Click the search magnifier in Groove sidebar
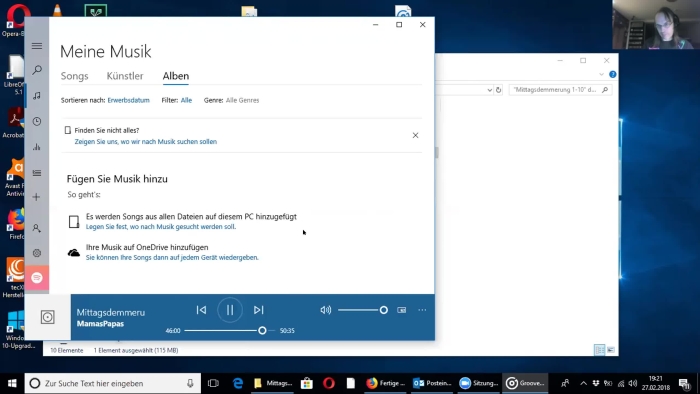700x394 pixels. click(x=37, y=70)
